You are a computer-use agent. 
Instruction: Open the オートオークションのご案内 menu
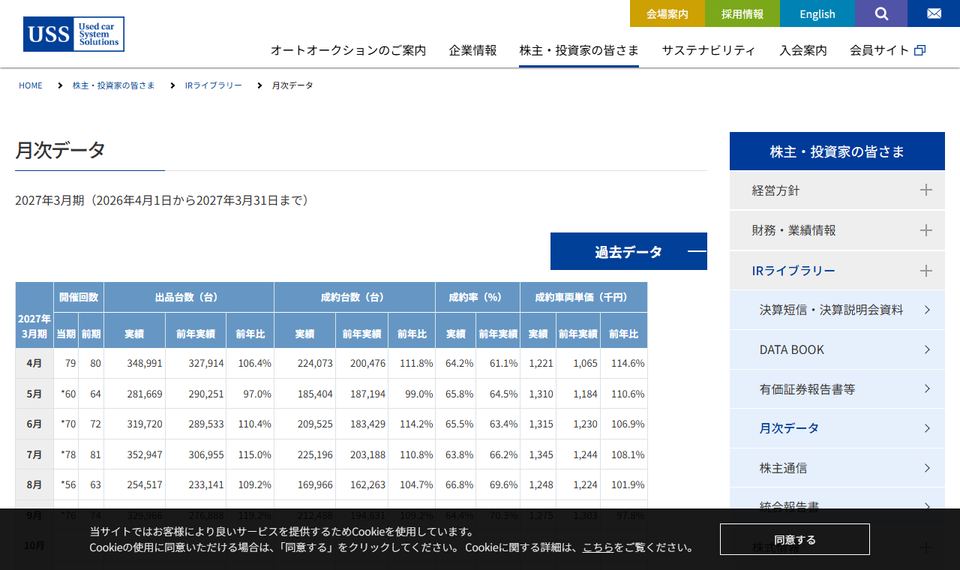(x=348, y=50)
